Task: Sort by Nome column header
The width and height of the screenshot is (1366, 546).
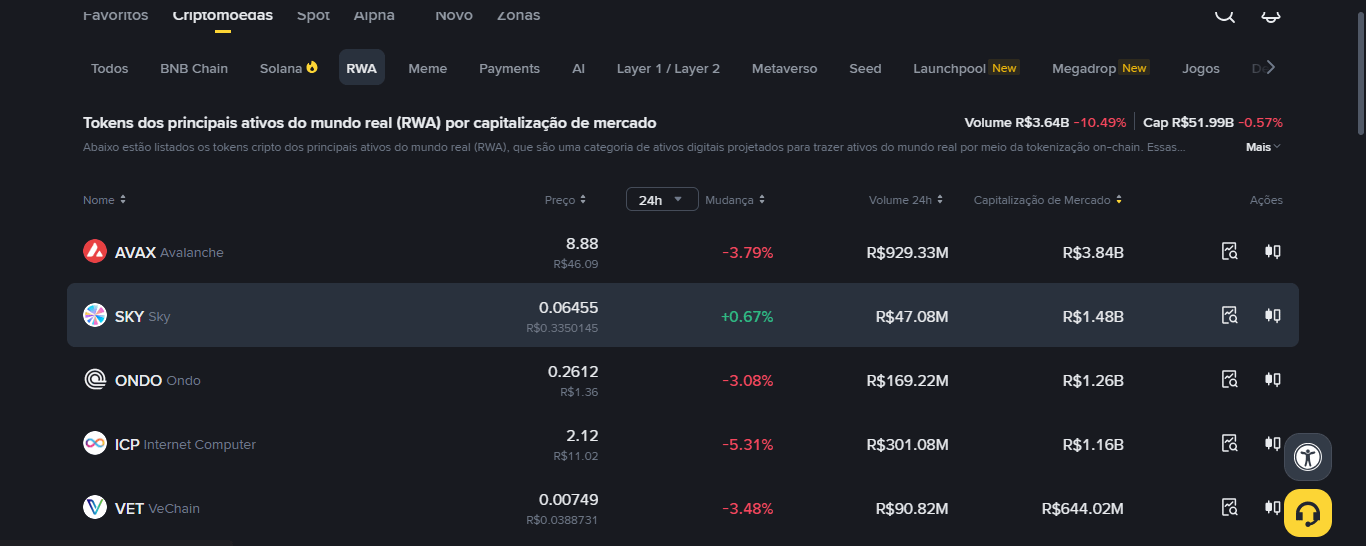Action: (x=105, y=200)
